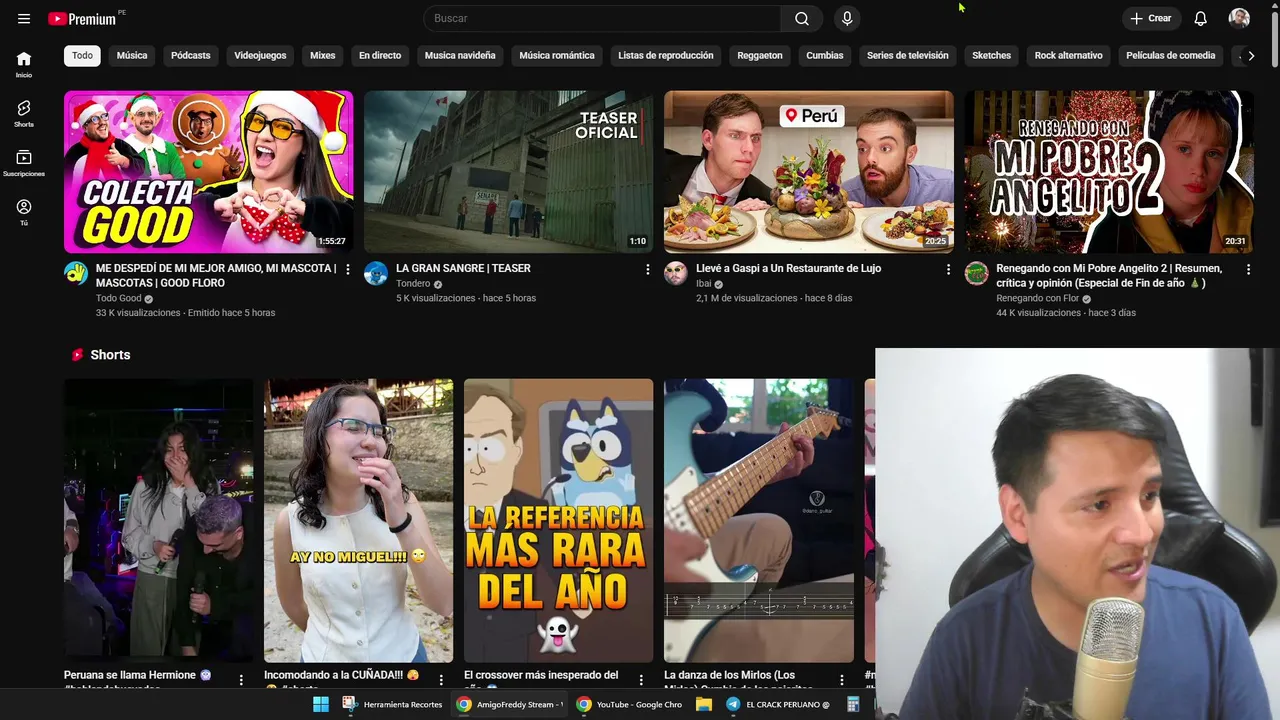1280x720 pixels.
Task: Open the Crear button
Action: [1150, 18]
